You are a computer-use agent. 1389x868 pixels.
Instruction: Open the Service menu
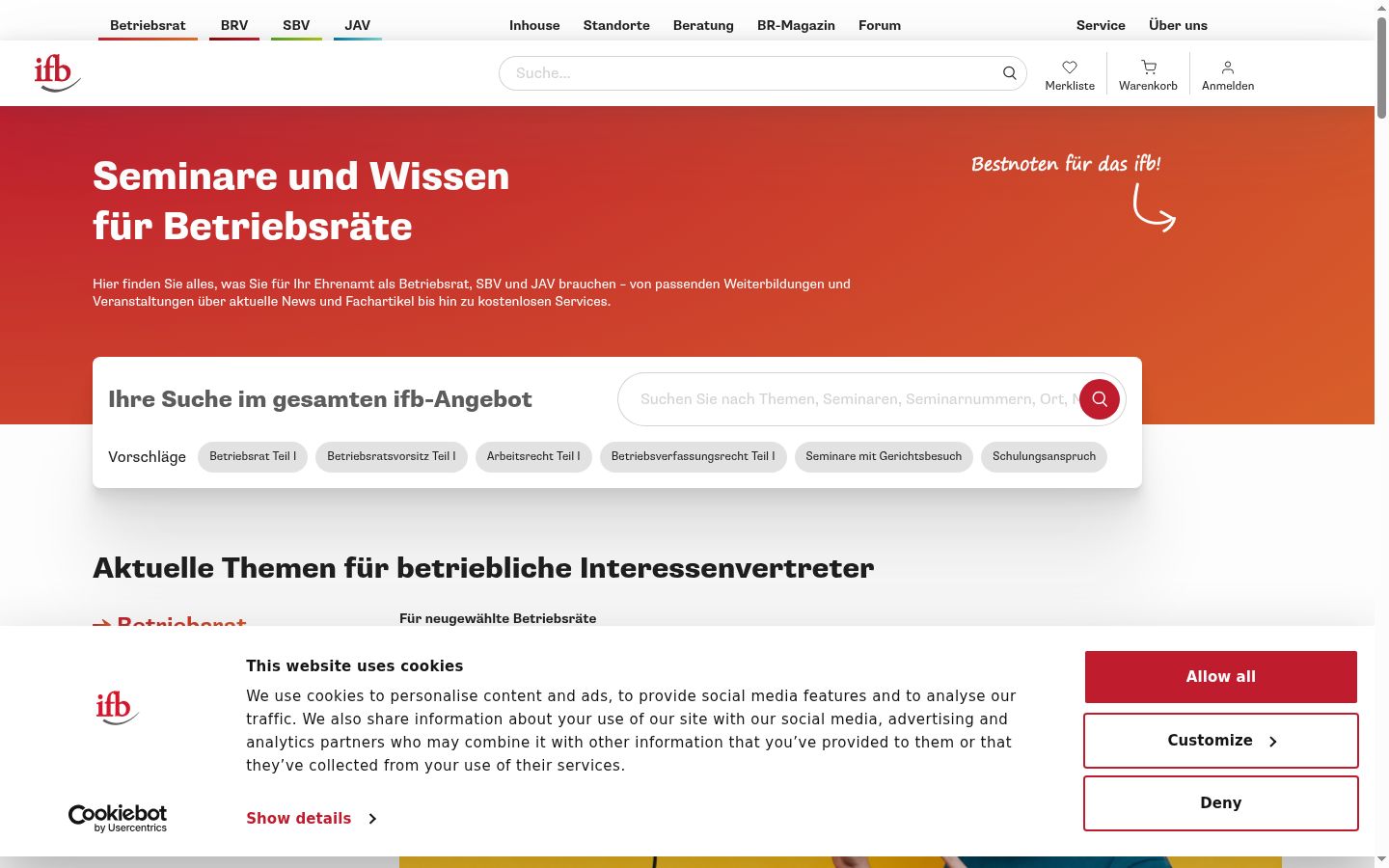point(1101,25)
